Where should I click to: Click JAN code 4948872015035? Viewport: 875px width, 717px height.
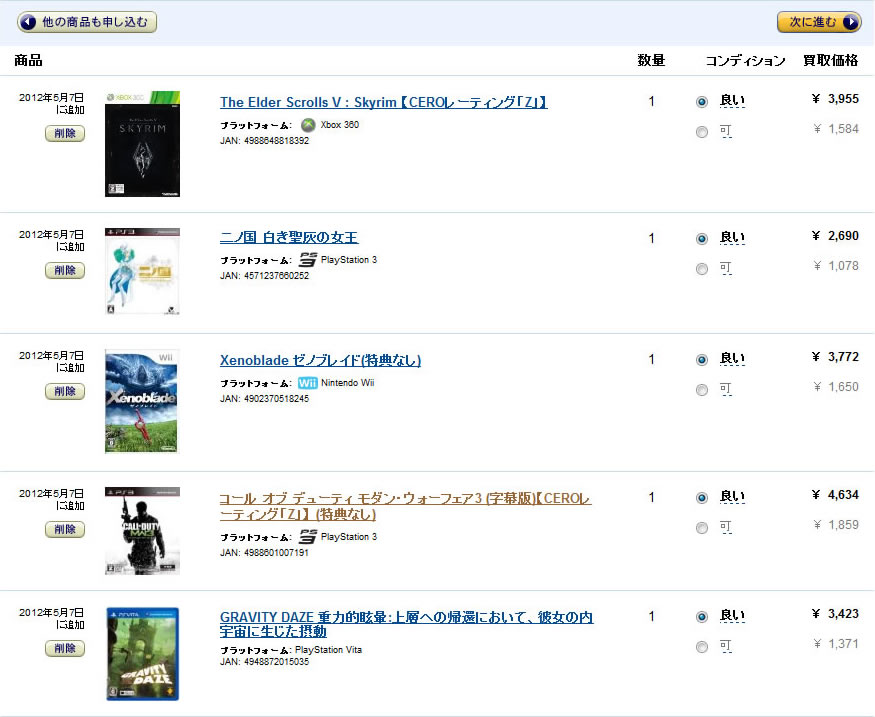click(276, 662)
